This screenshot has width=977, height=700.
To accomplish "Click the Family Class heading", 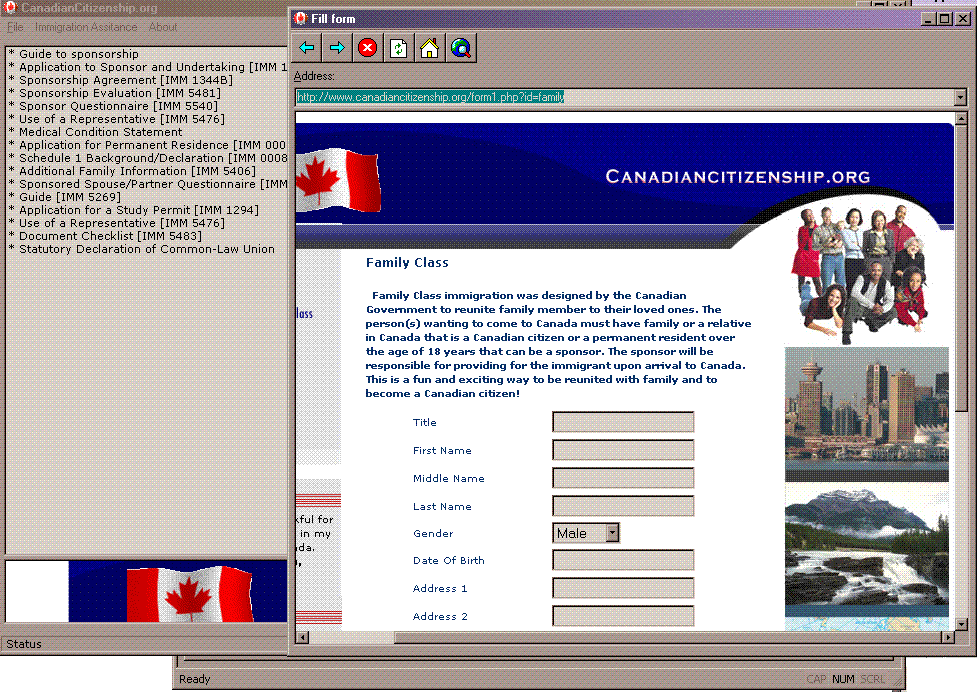I will coord(407,262).
